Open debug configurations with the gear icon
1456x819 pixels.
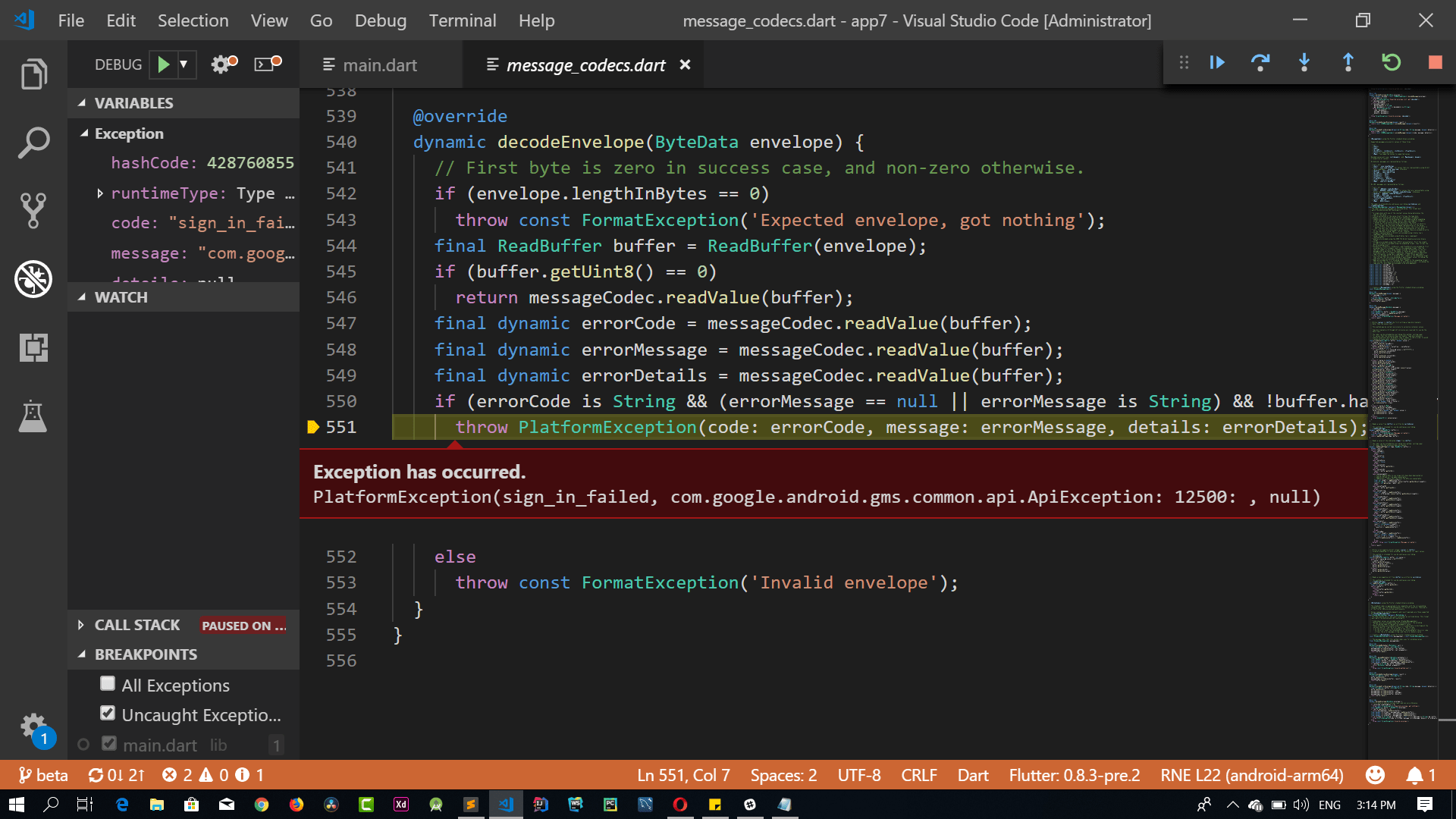pyautogui.click(x=221, y=64)
